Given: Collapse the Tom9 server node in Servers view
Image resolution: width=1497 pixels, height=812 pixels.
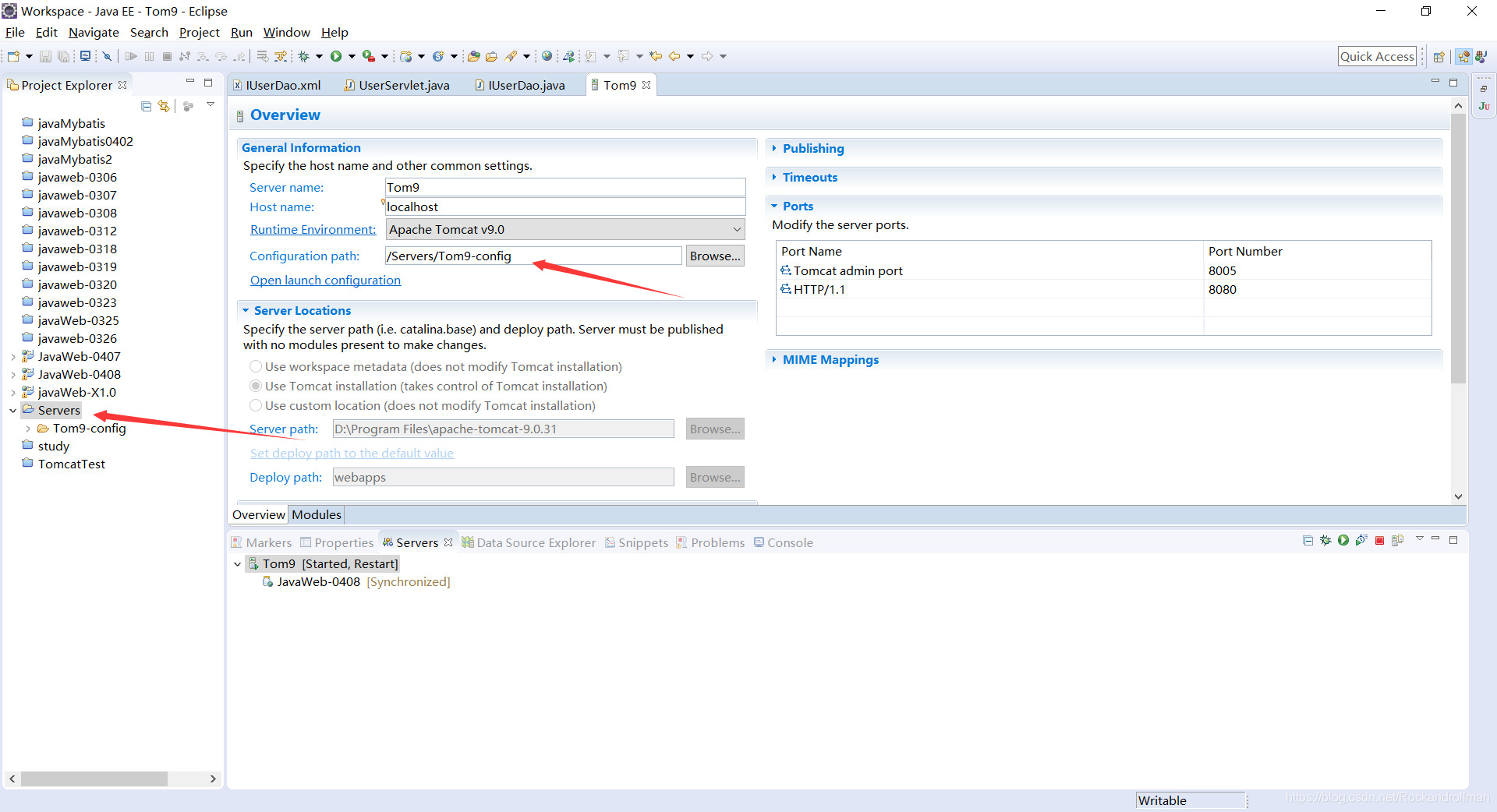Looking at the screenshot, I should 238,563.
